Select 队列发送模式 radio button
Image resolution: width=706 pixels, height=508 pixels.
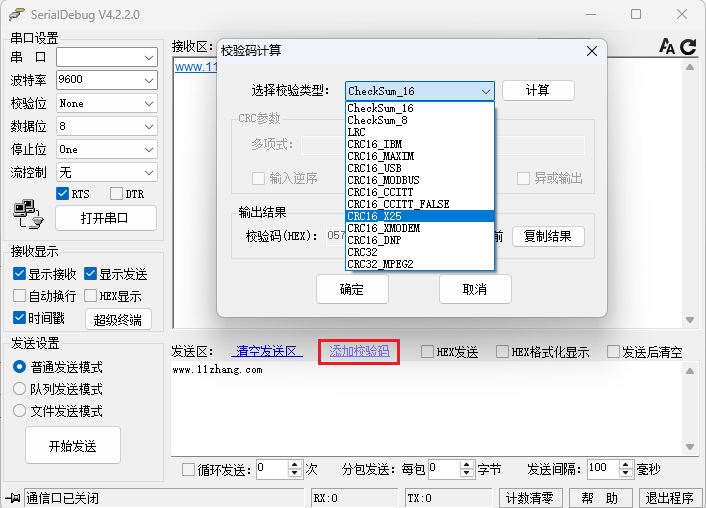point(19,389)
